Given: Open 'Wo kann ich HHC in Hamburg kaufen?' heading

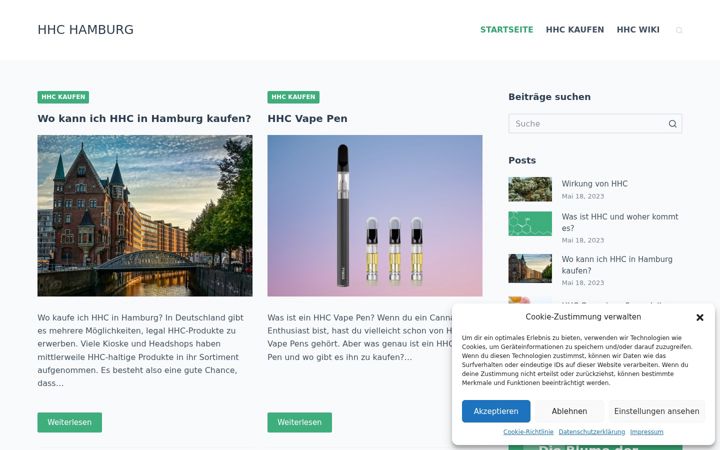Looking at the screenshot, I should [144, 118].
